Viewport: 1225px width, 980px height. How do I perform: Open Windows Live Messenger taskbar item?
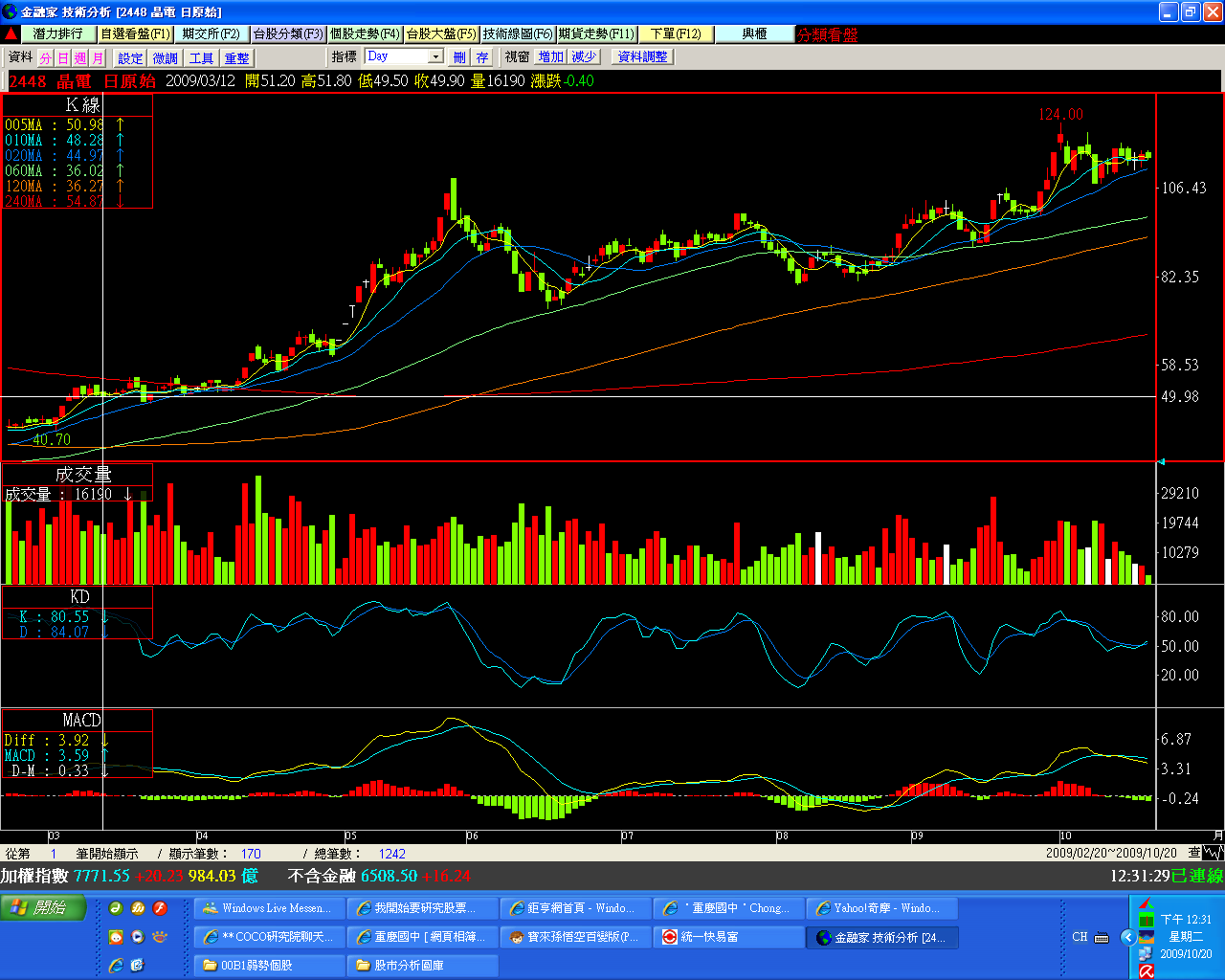pos(269,908)
